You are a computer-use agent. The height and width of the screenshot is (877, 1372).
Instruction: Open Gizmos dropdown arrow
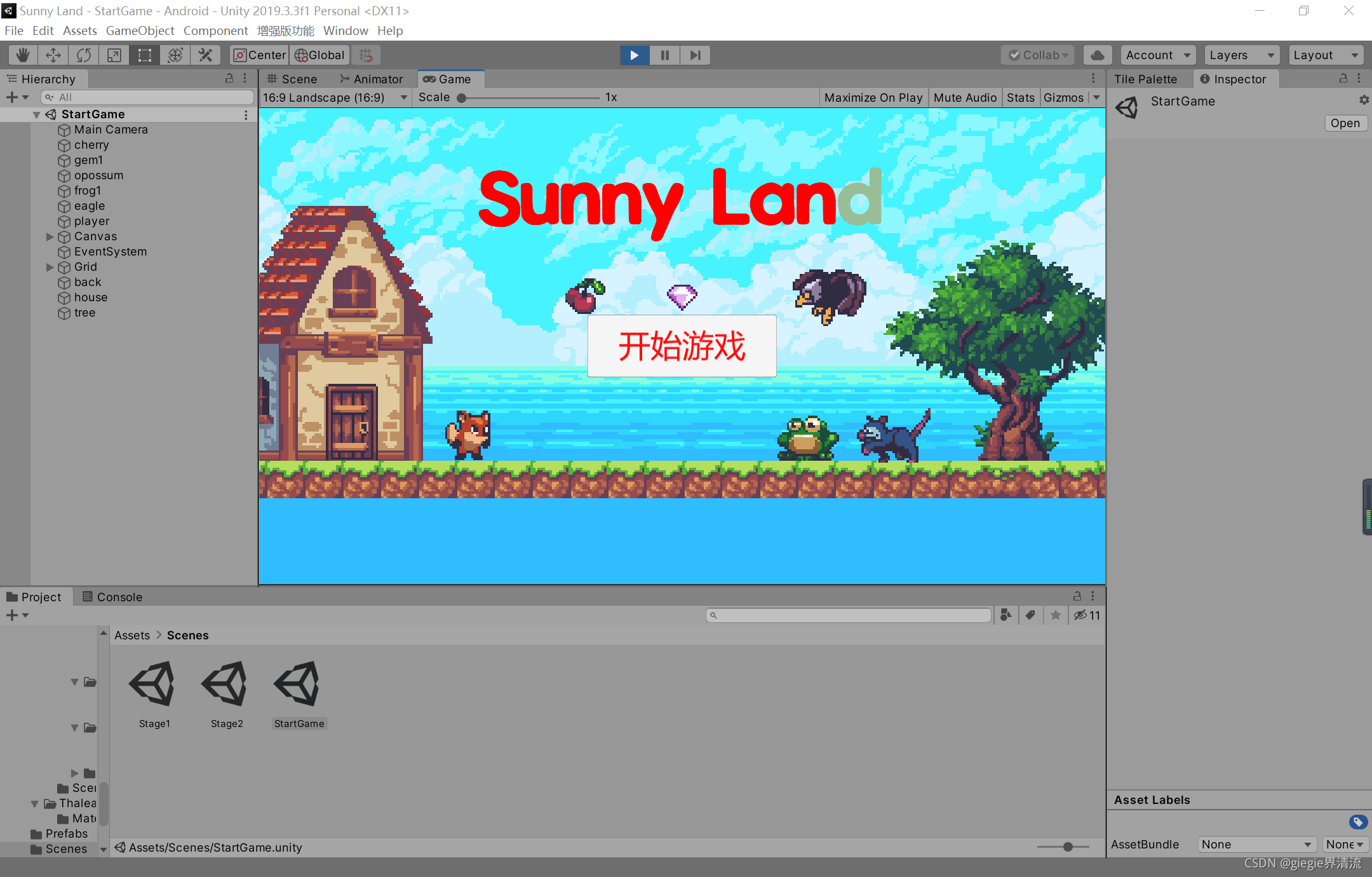1096,97
